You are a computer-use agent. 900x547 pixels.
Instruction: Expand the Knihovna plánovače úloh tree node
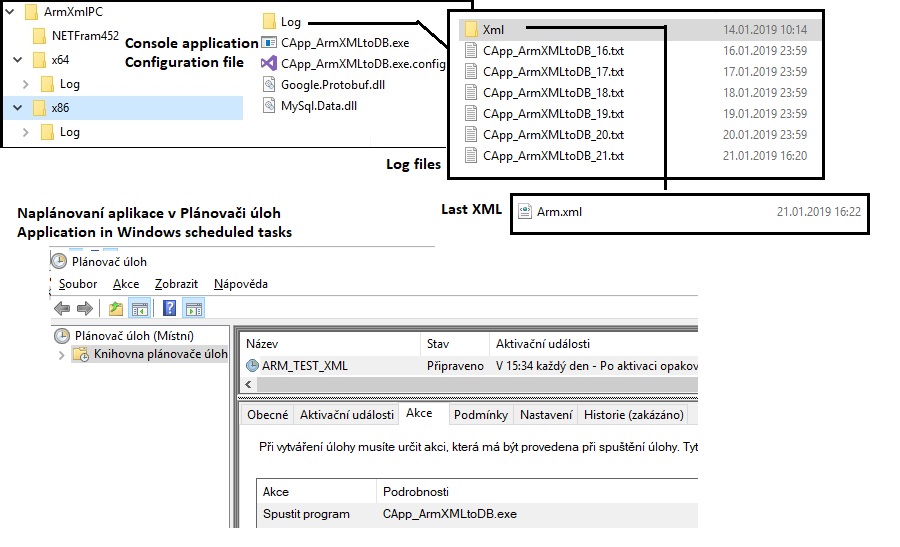[x=62, y=354]
